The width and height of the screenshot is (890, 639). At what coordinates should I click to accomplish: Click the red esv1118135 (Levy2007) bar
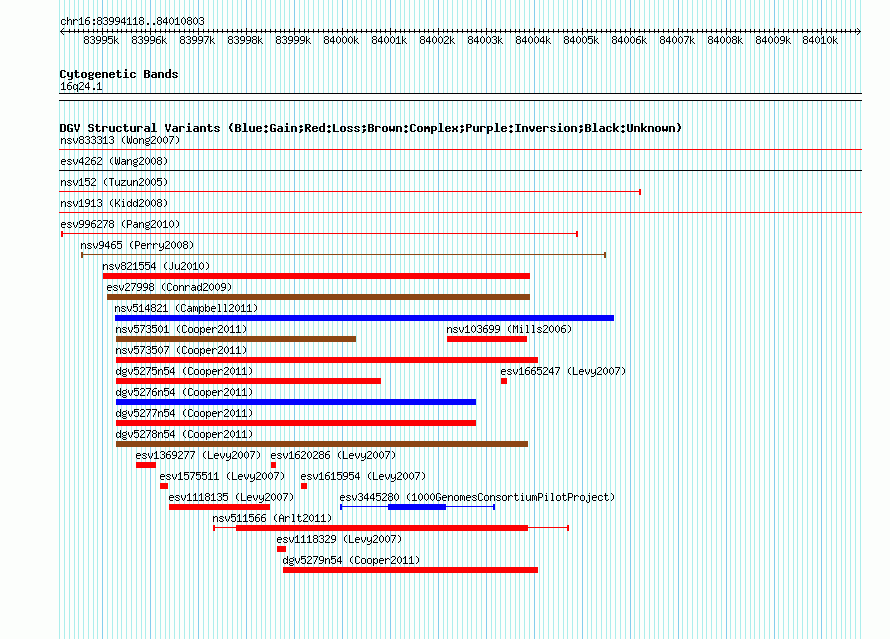click(220, 507)
